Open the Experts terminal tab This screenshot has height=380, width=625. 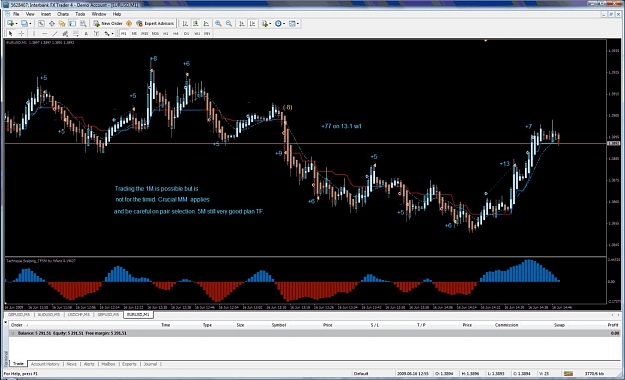pyautogui.click(x=129, y=364)
